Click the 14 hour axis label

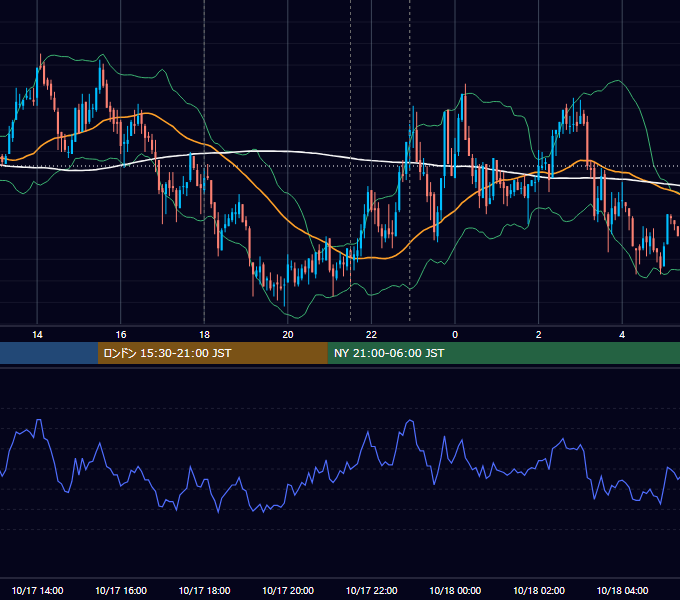37,335
